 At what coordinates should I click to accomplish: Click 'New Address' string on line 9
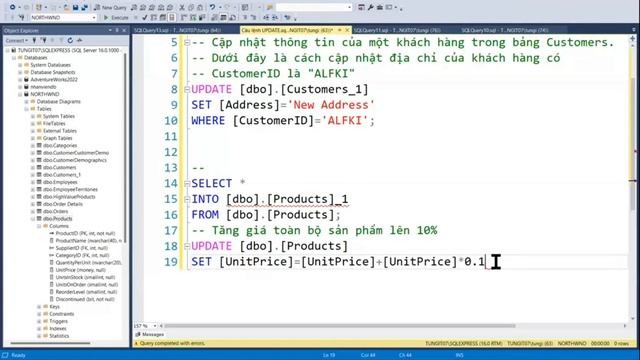tap(331, 105)
